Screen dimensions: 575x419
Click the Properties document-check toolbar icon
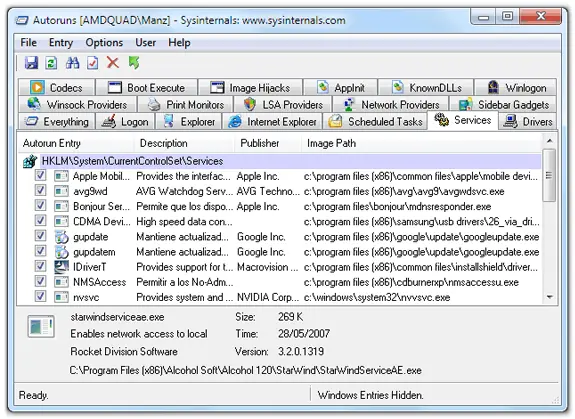[x=92, y=63]
